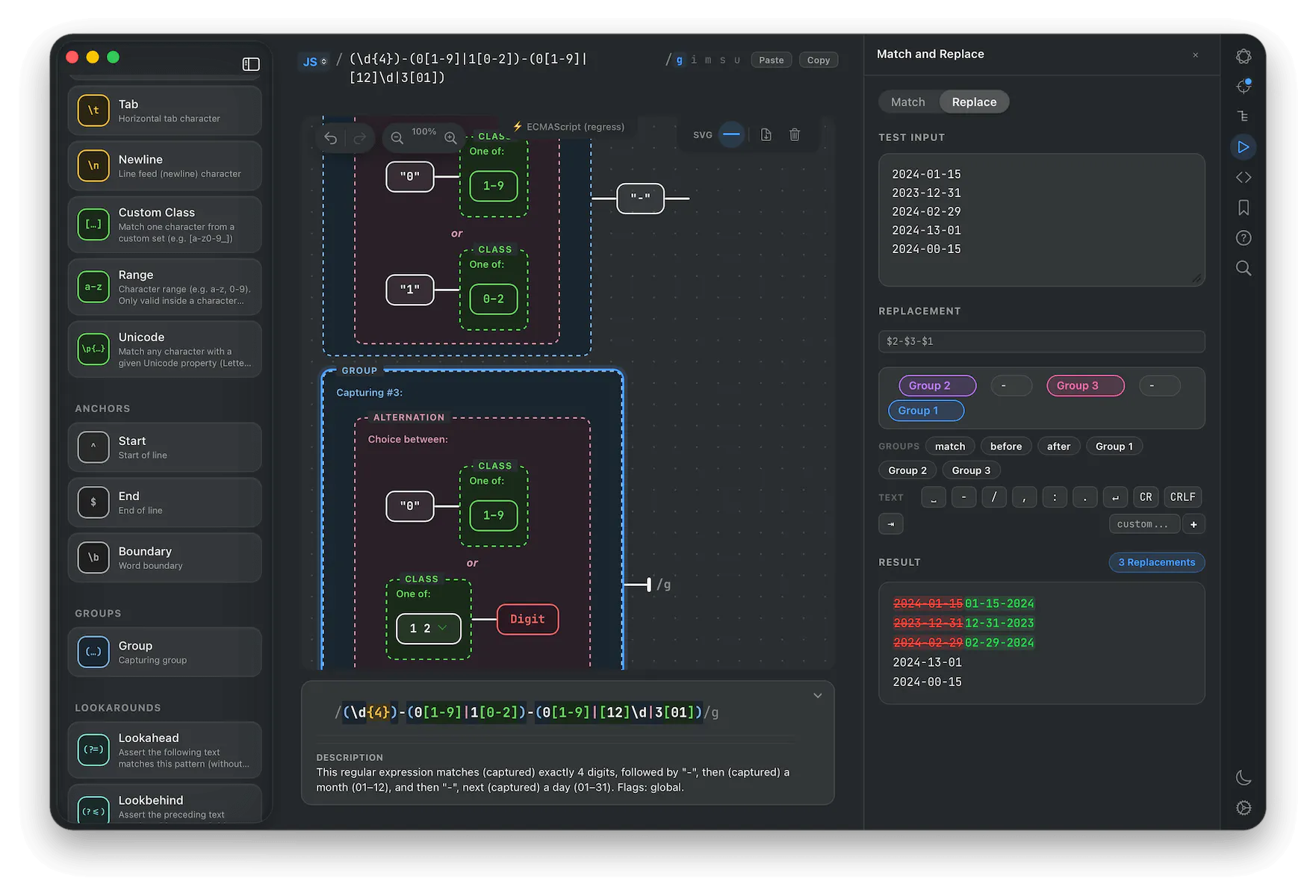Pick the Custom Class block in palette
Viewport: 1316px width, 896px height.
164,225
